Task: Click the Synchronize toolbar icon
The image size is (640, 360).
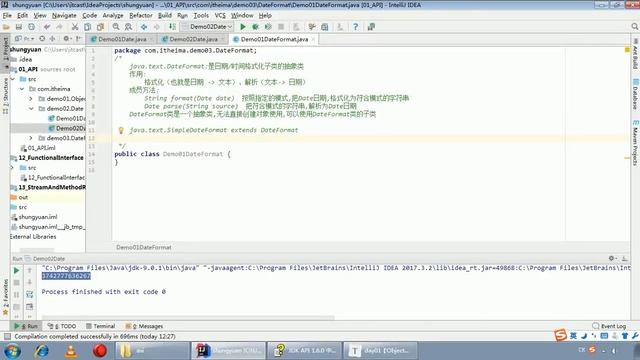Action: [x=31, y=27]
